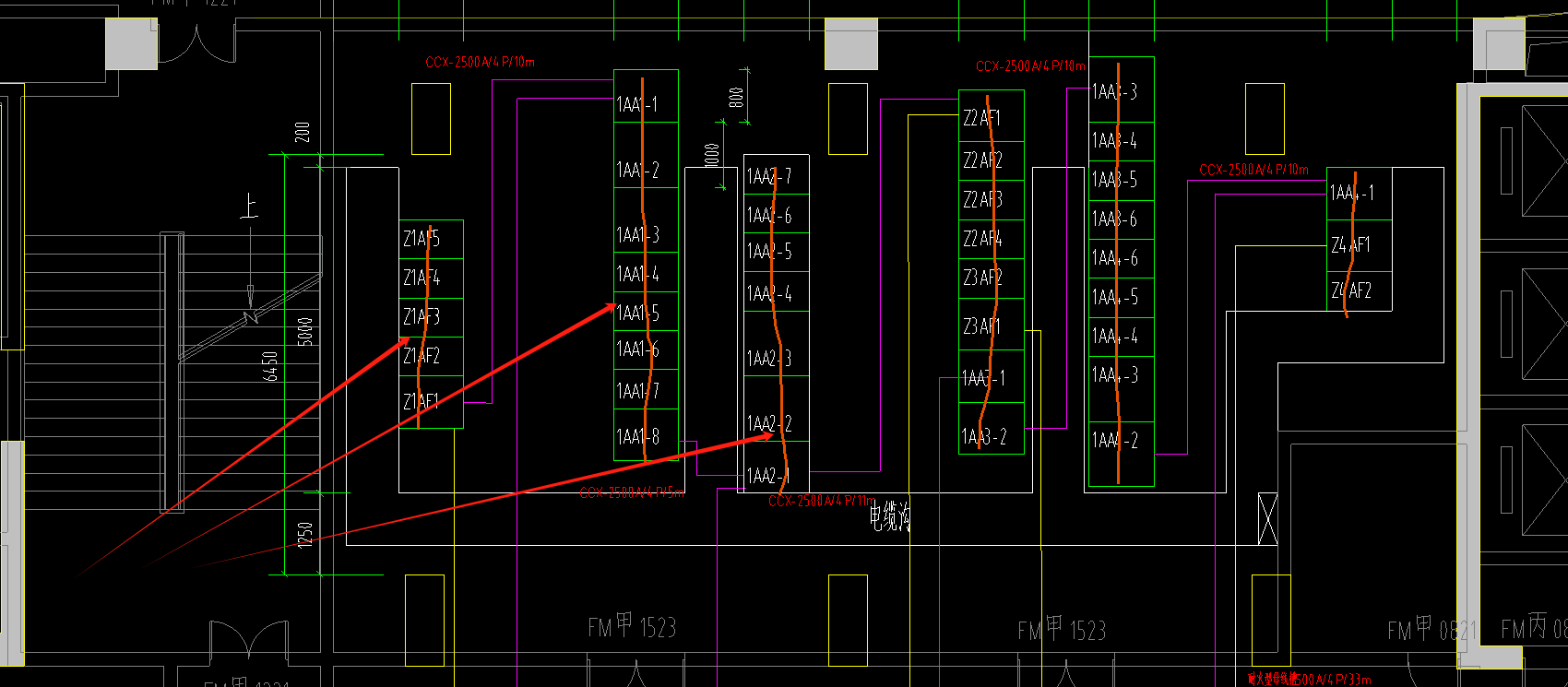Select the 1AA4-6 cabinet label

1115,259
